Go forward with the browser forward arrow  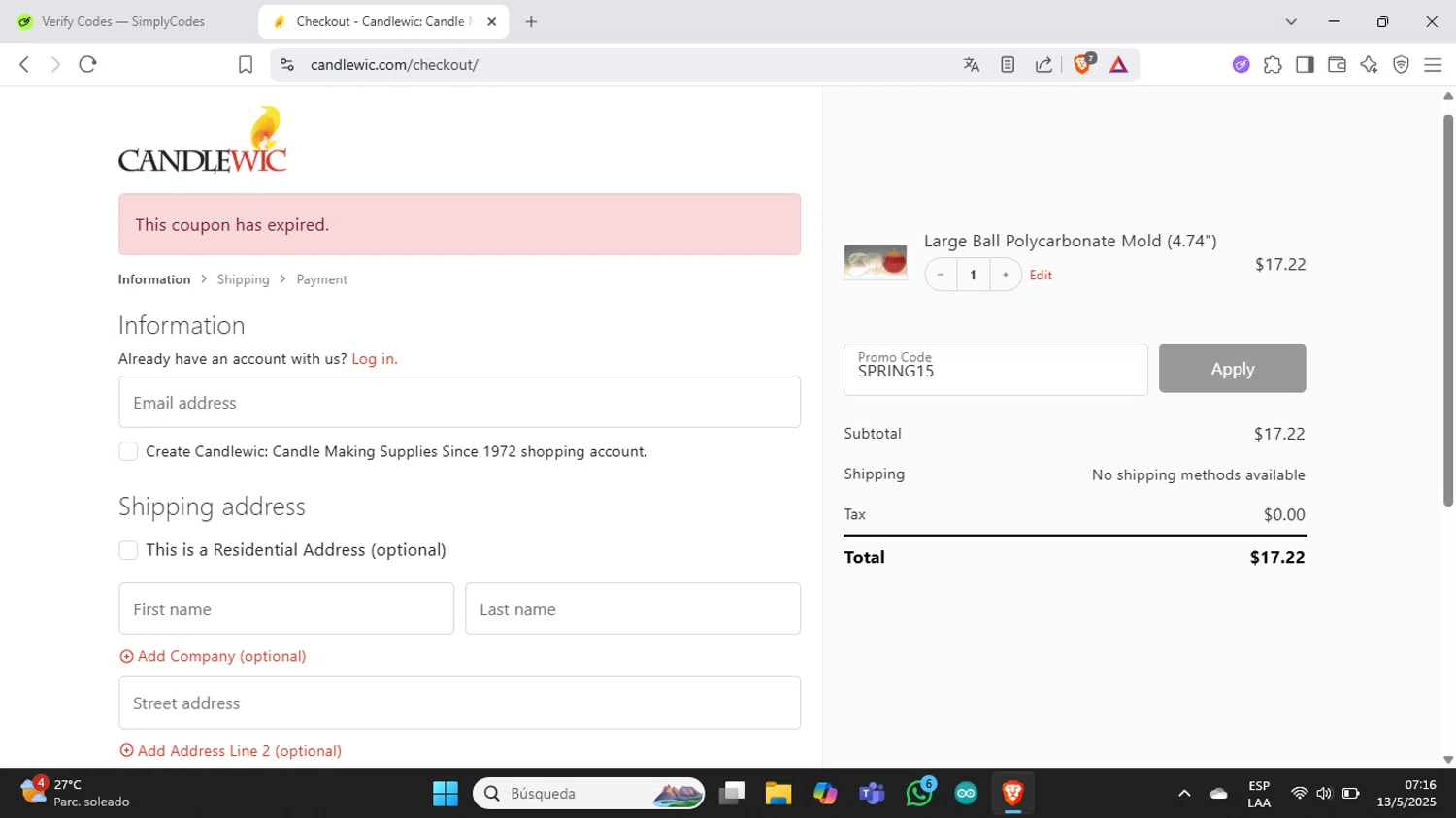tap(55, 64)
